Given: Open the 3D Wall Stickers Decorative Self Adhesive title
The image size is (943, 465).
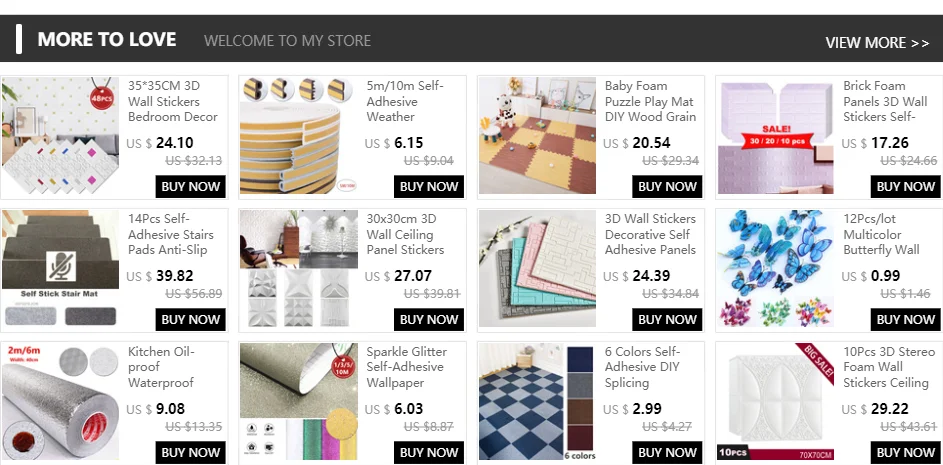Looking at the screenshot, I should pos(650,234).
